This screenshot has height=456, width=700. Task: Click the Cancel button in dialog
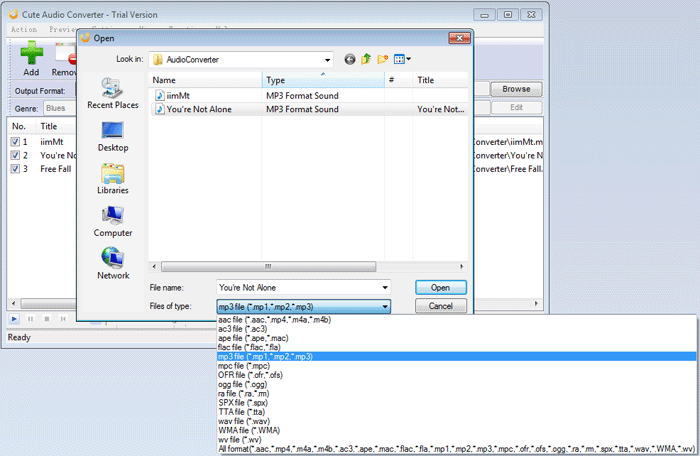[441, 306]
